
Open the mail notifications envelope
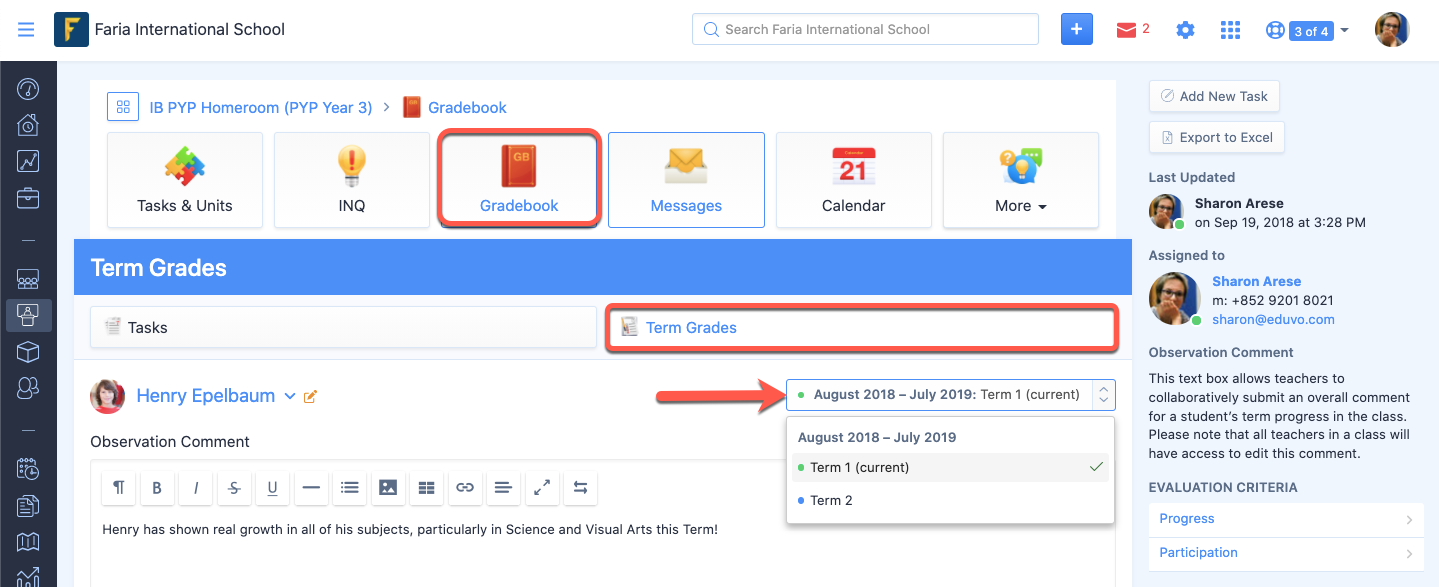pos(1127,30)
